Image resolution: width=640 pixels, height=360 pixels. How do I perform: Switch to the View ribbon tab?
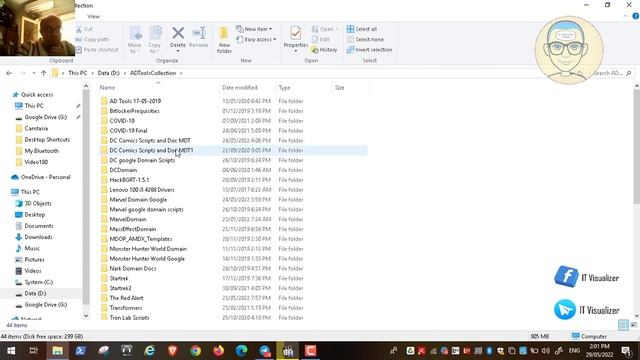pyautogui.click(x=93, y=16)
